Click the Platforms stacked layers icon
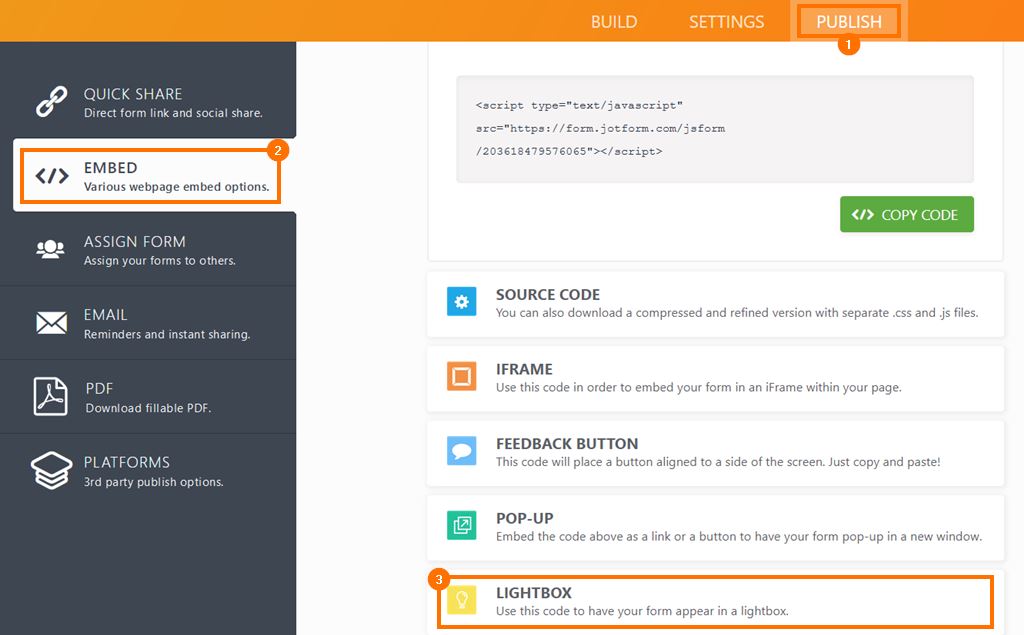 [x=52, y=470]
